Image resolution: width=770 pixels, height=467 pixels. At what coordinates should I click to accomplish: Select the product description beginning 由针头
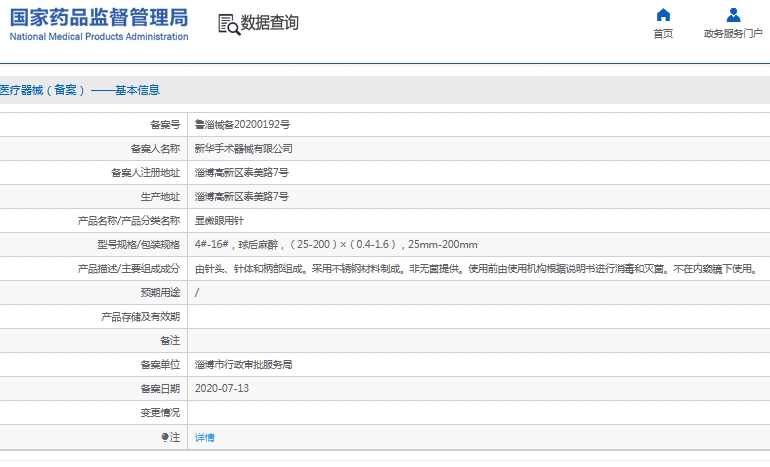[477, 269]
